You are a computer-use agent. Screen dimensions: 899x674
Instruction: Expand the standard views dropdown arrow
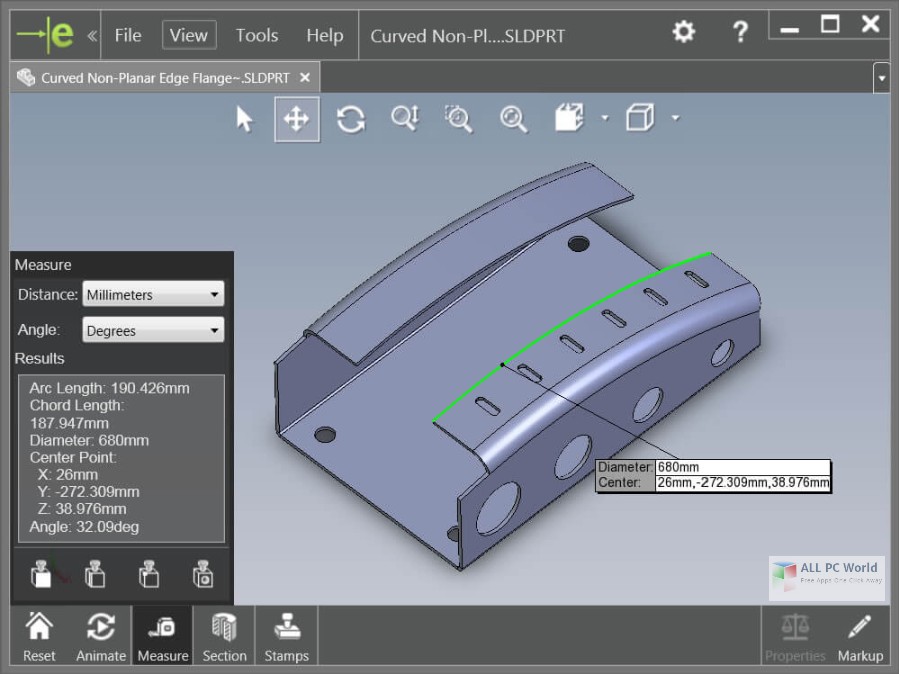click(x=677, y=118)
